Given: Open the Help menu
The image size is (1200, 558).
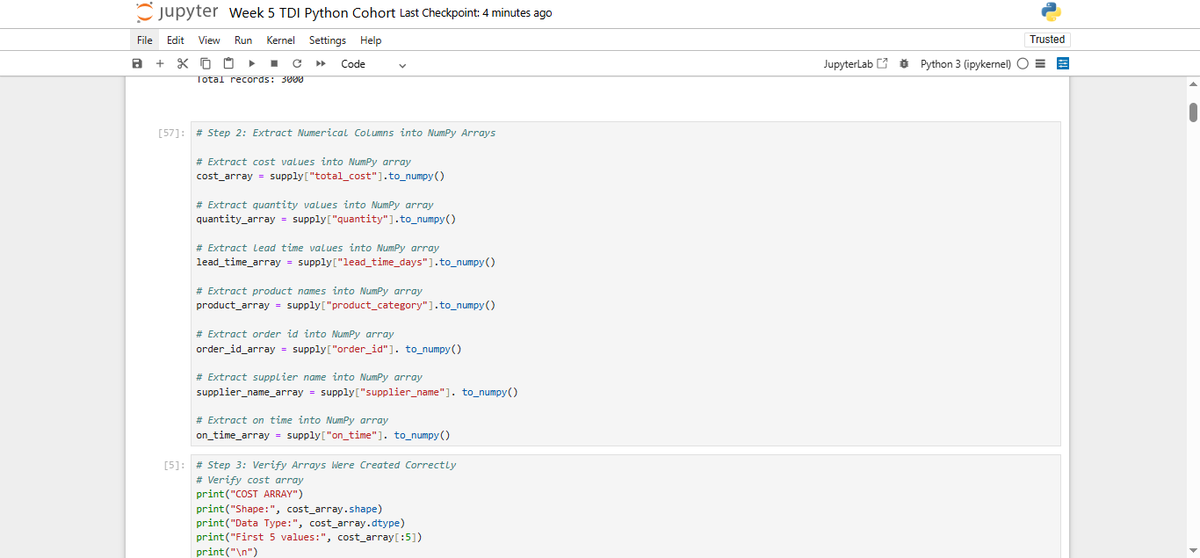Looking at the screenshot, I should coord(370,40).
